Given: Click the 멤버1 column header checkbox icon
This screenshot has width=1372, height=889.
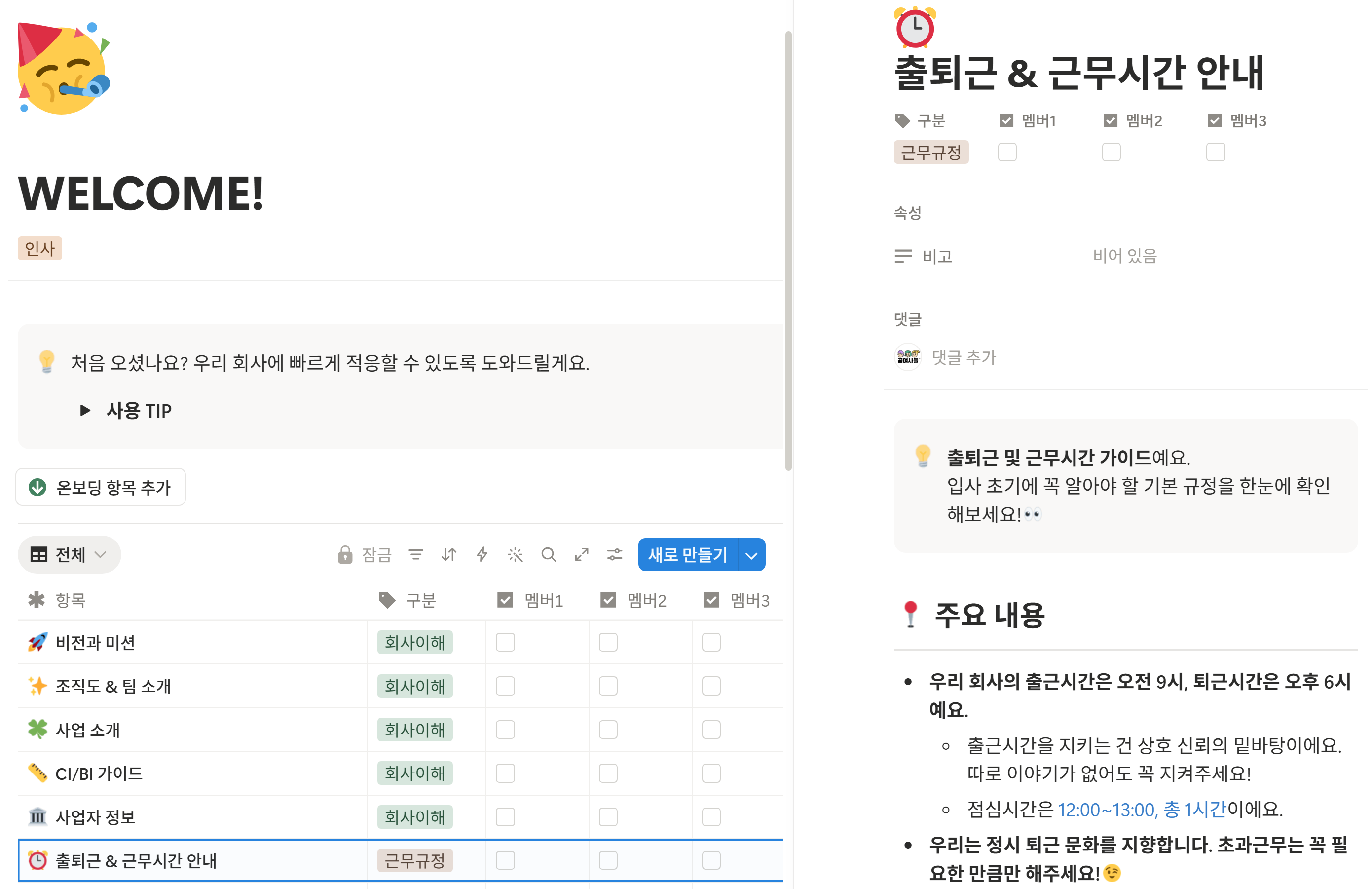Looking at the screenshot, I should [x=505, y=600].
